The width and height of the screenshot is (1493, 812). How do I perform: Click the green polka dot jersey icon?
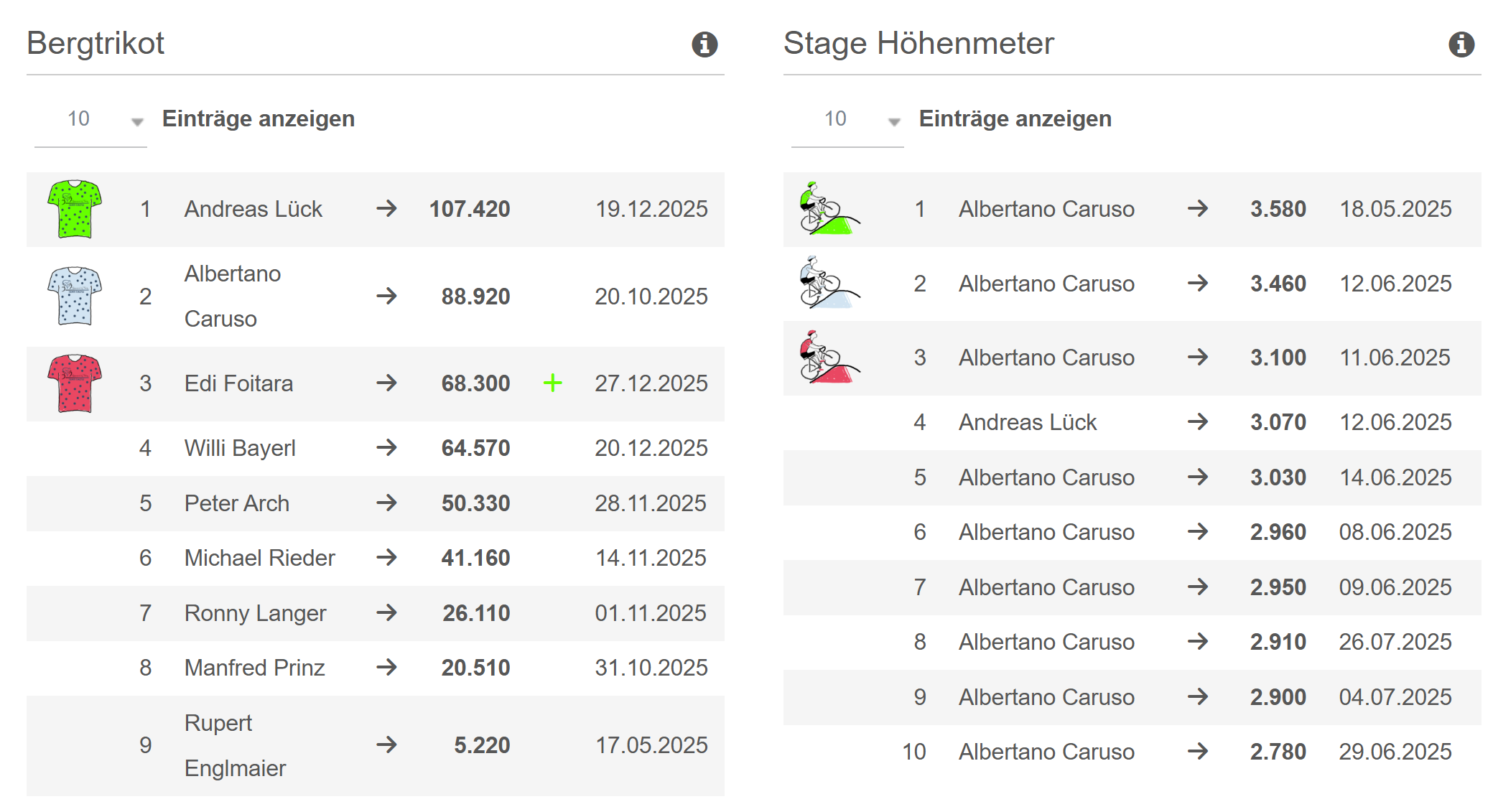(75, 209)
